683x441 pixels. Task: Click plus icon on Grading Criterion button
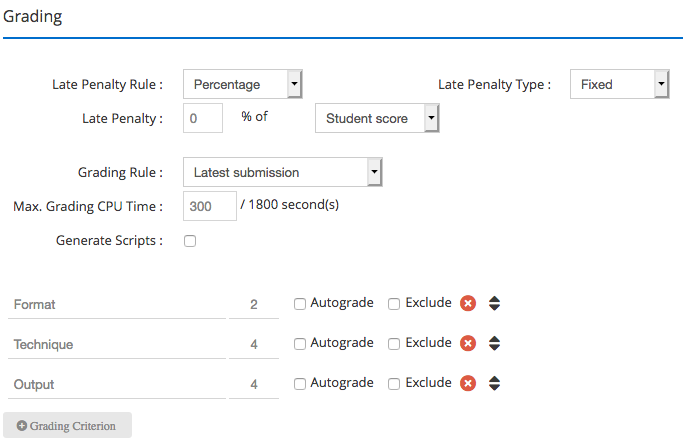coord(22,425)
